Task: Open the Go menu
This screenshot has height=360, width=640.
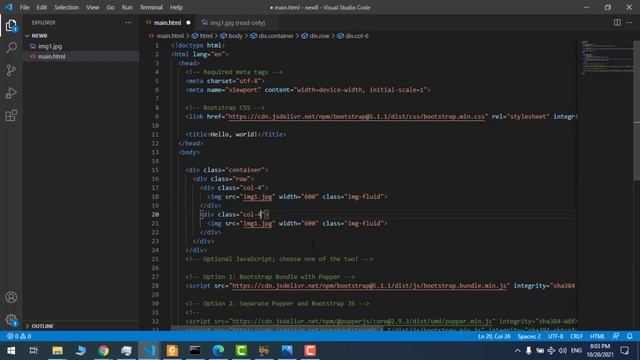Action: coord(111,7)
